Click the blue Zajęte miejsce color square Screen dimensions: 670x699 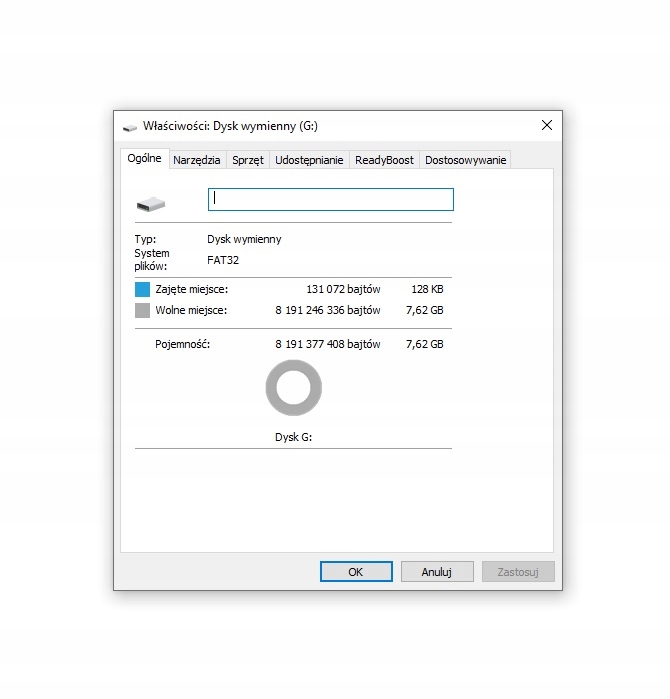[x=142, y=289]
